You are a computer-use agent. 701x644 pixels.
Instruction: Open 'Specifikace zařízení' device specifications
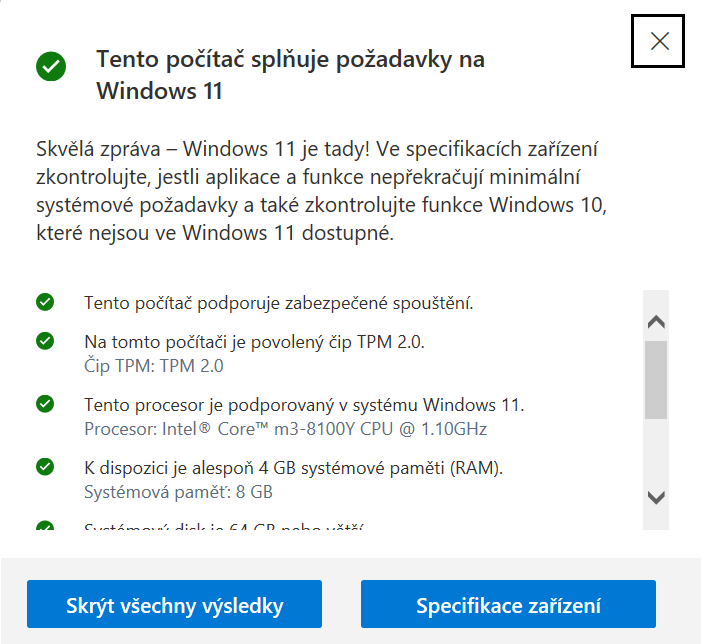coord(508,606)
